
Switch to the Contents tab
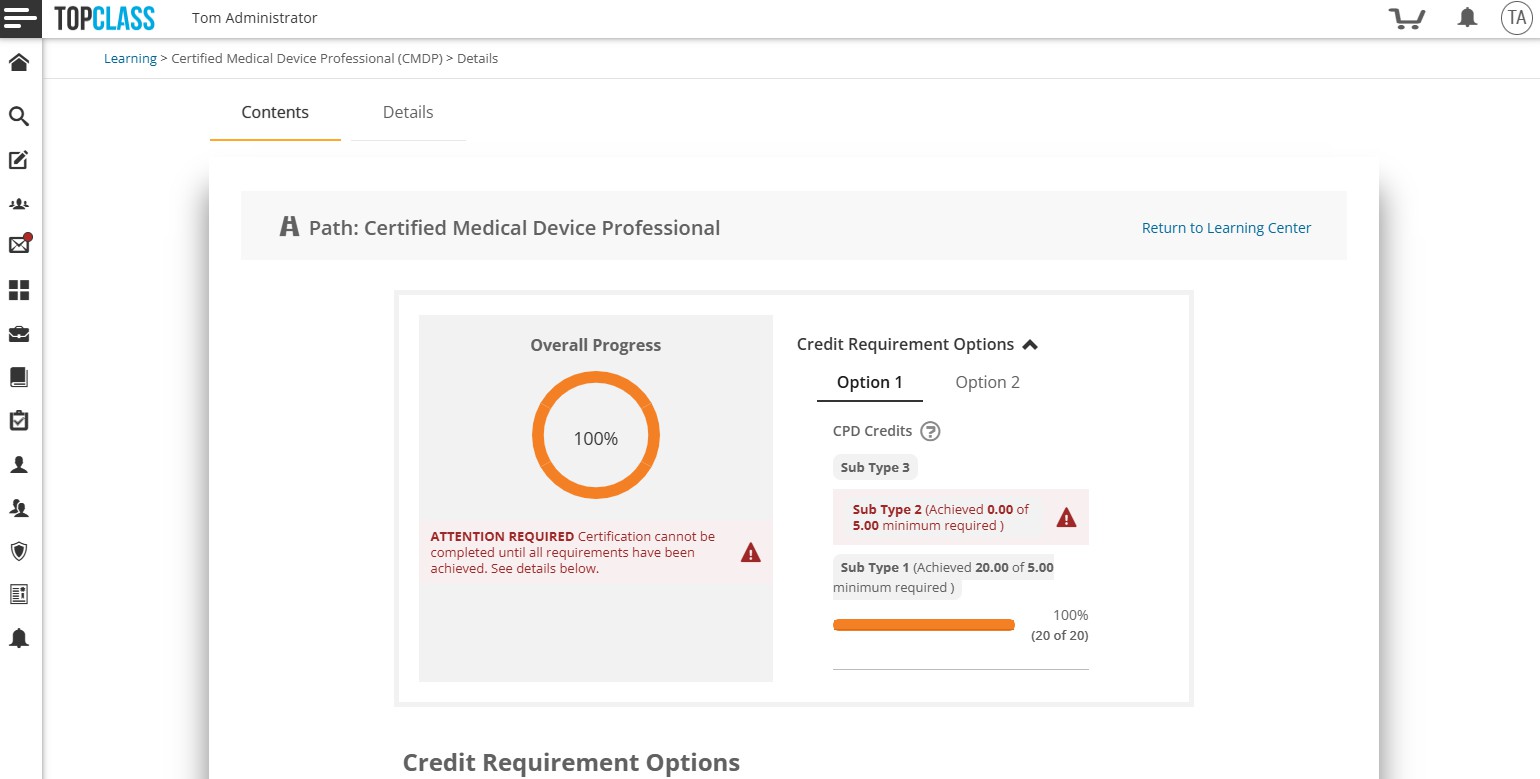(x=275, y=112)
